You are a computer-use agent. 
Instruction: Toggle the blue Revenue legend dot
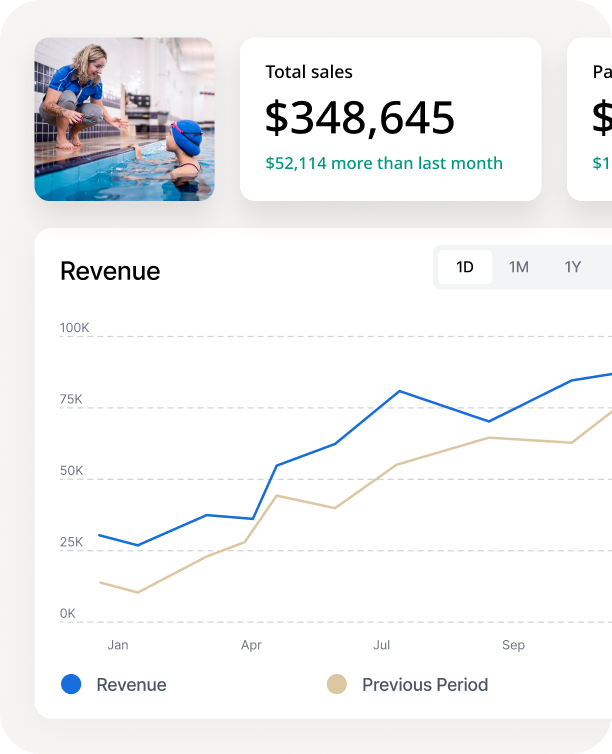coord(71,684)
